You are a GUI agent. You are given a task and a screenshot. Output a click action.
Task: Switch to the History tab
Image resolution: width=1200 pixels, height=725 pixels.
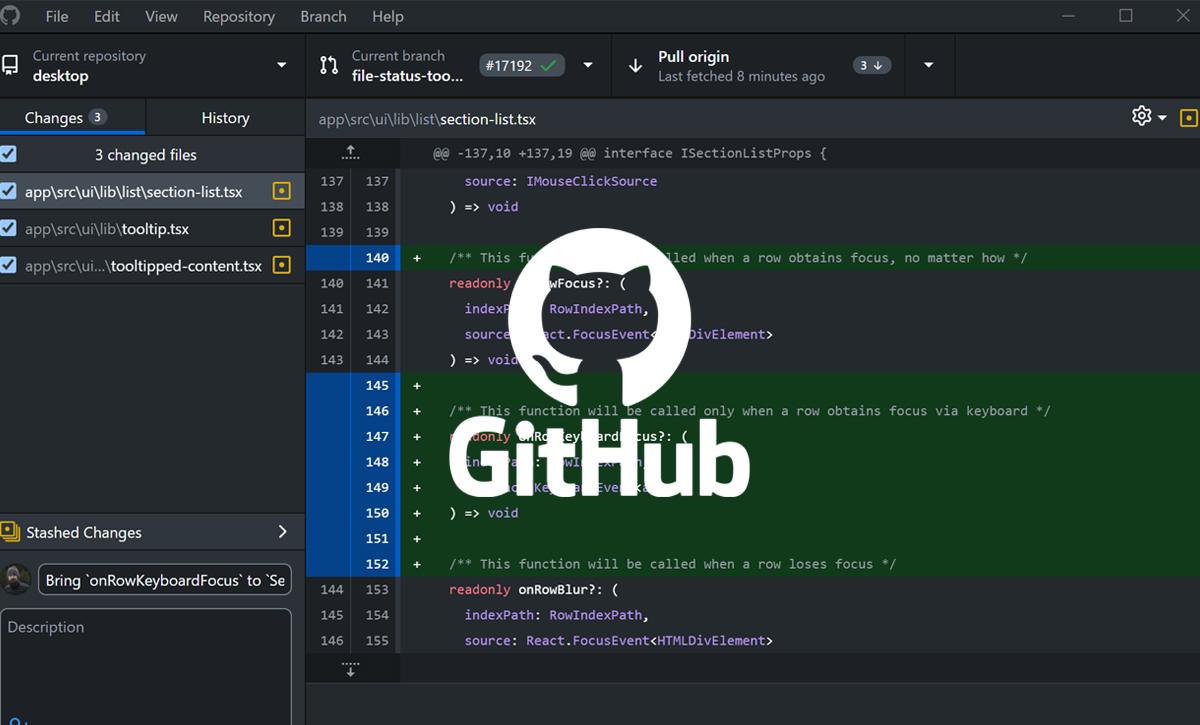click(x=225, y=117)
